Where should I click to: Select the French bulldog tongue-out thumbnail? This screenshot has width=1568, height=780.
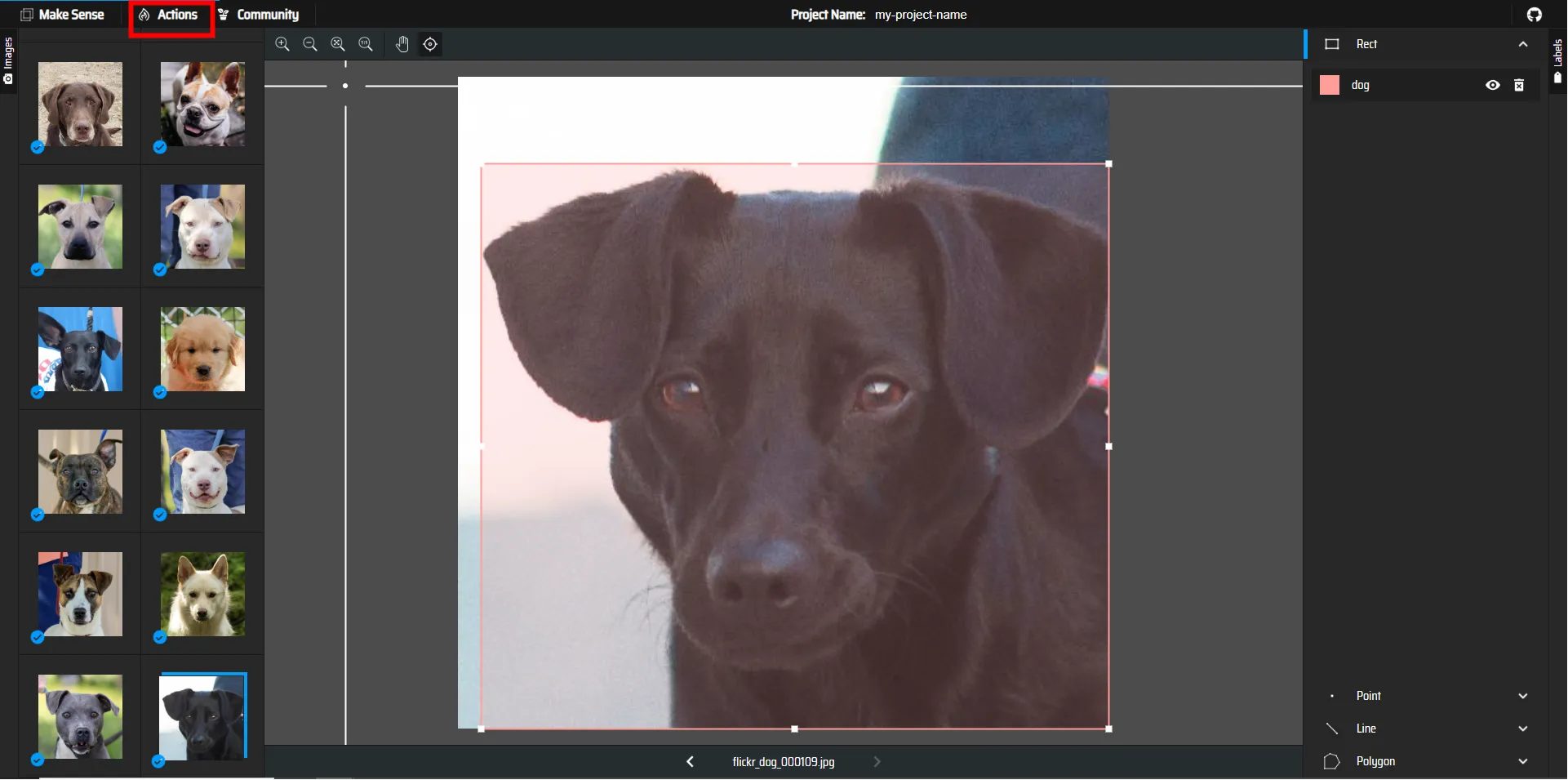[x=202, y=105]
